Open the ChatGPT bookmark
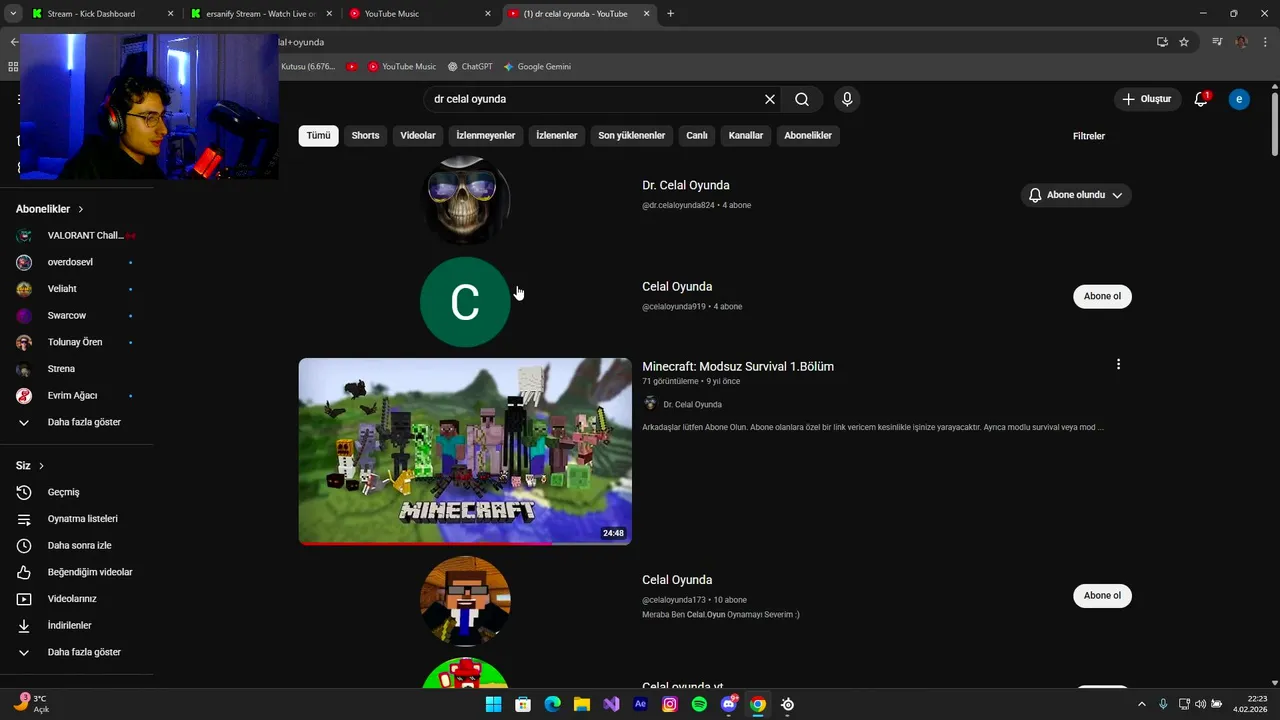Viewport: 1280px width, 720px height. click(470, 66)
